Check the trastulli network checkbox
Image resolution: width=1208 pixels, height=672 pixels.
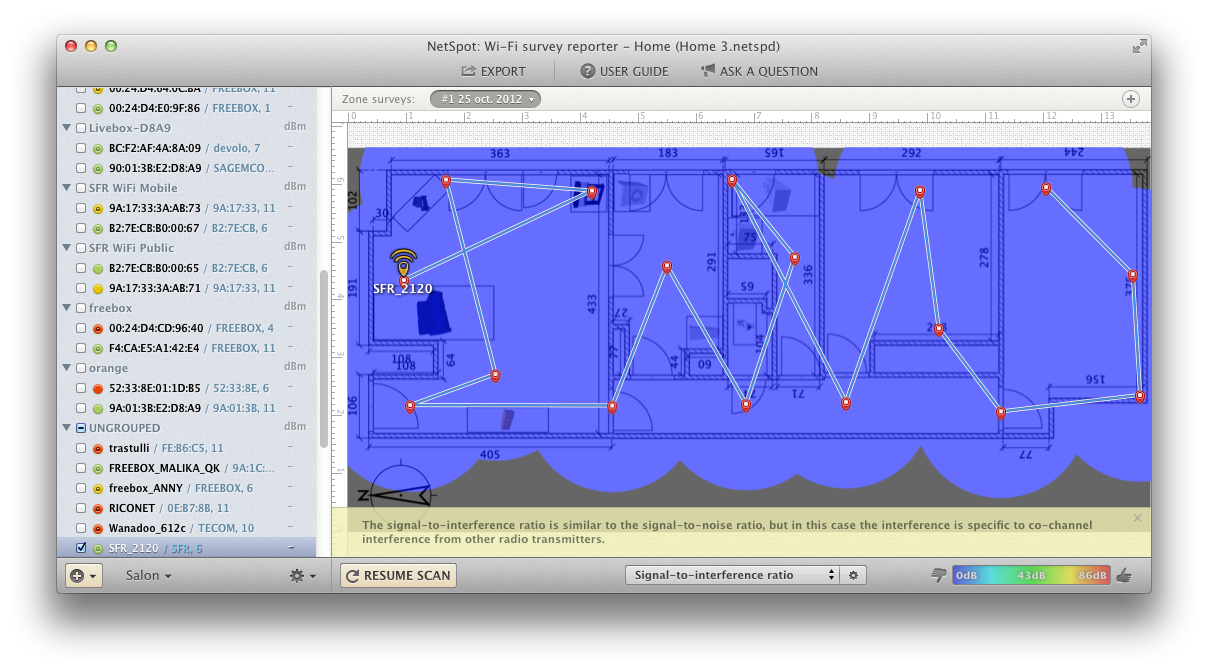pyautogui.click(x=81, y=448)
